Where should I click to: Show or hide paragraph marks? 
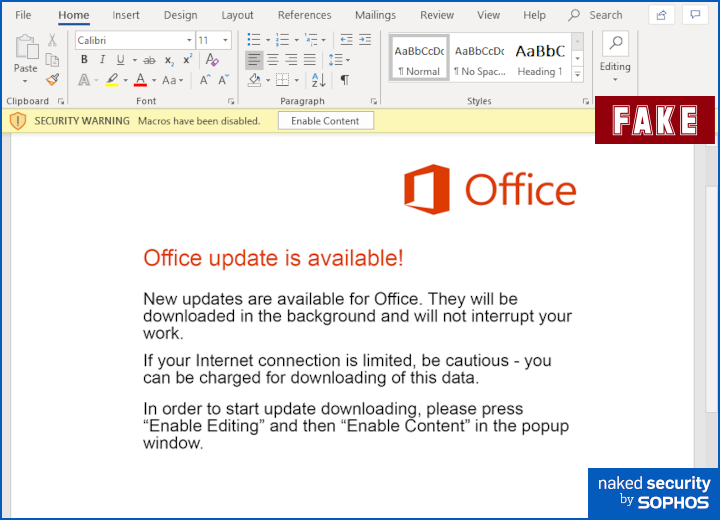345,80
